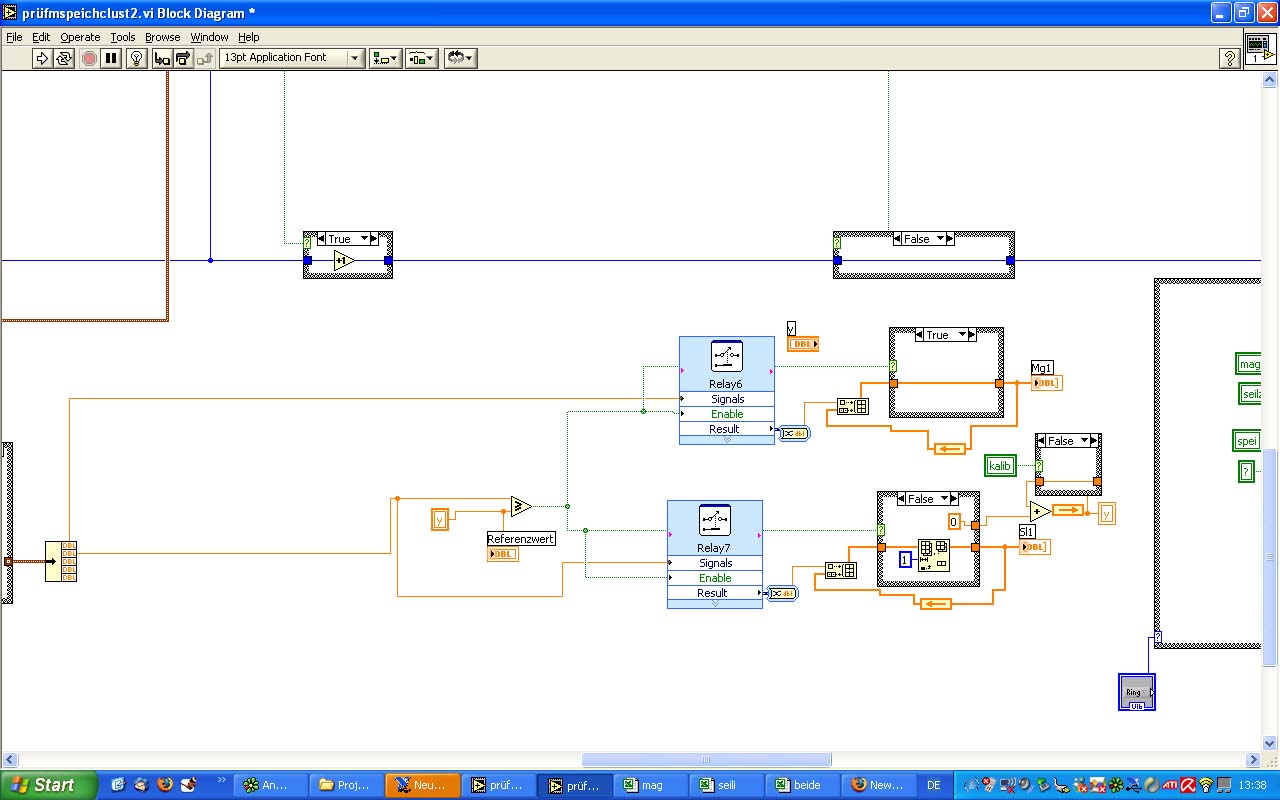Image resolution: width=1280 pixels, height=800 pixels.
Task: Expand the Relay6 node's bottom chevron
Action: click(726, 440)
